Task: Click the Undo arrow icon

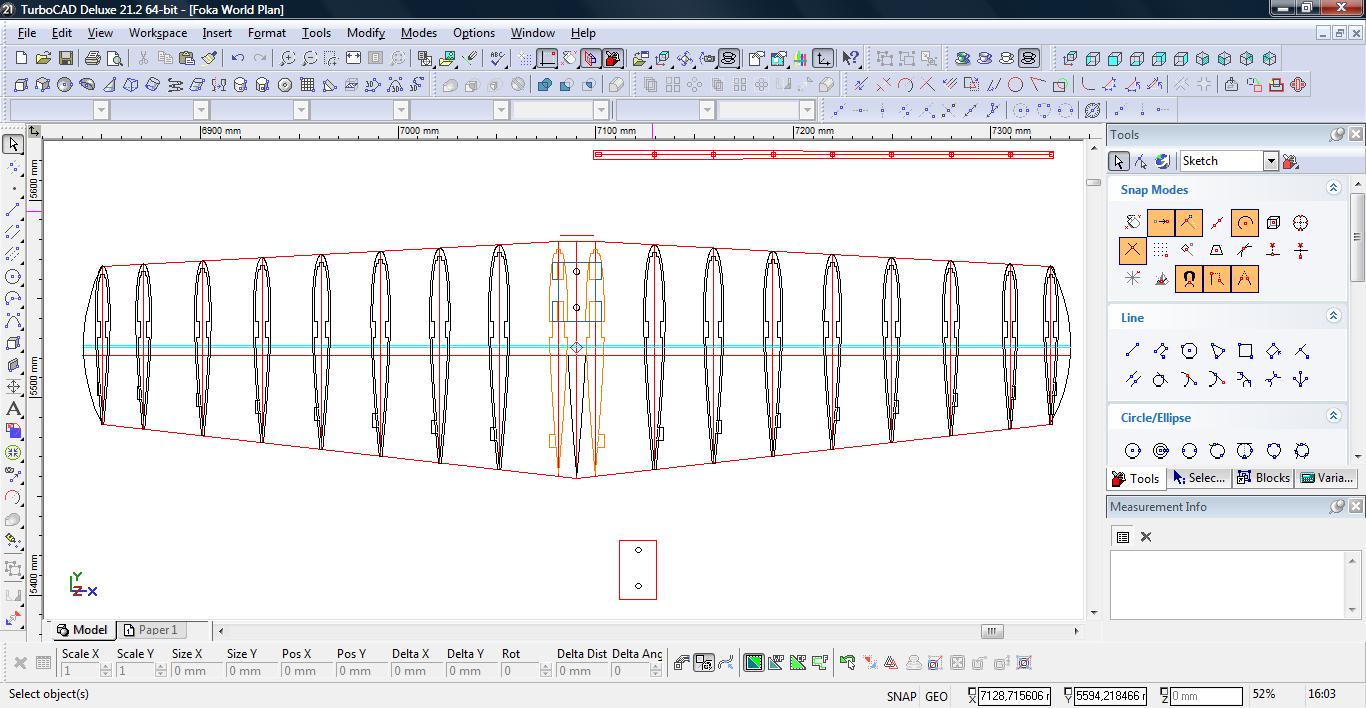Action: point(238,59)
